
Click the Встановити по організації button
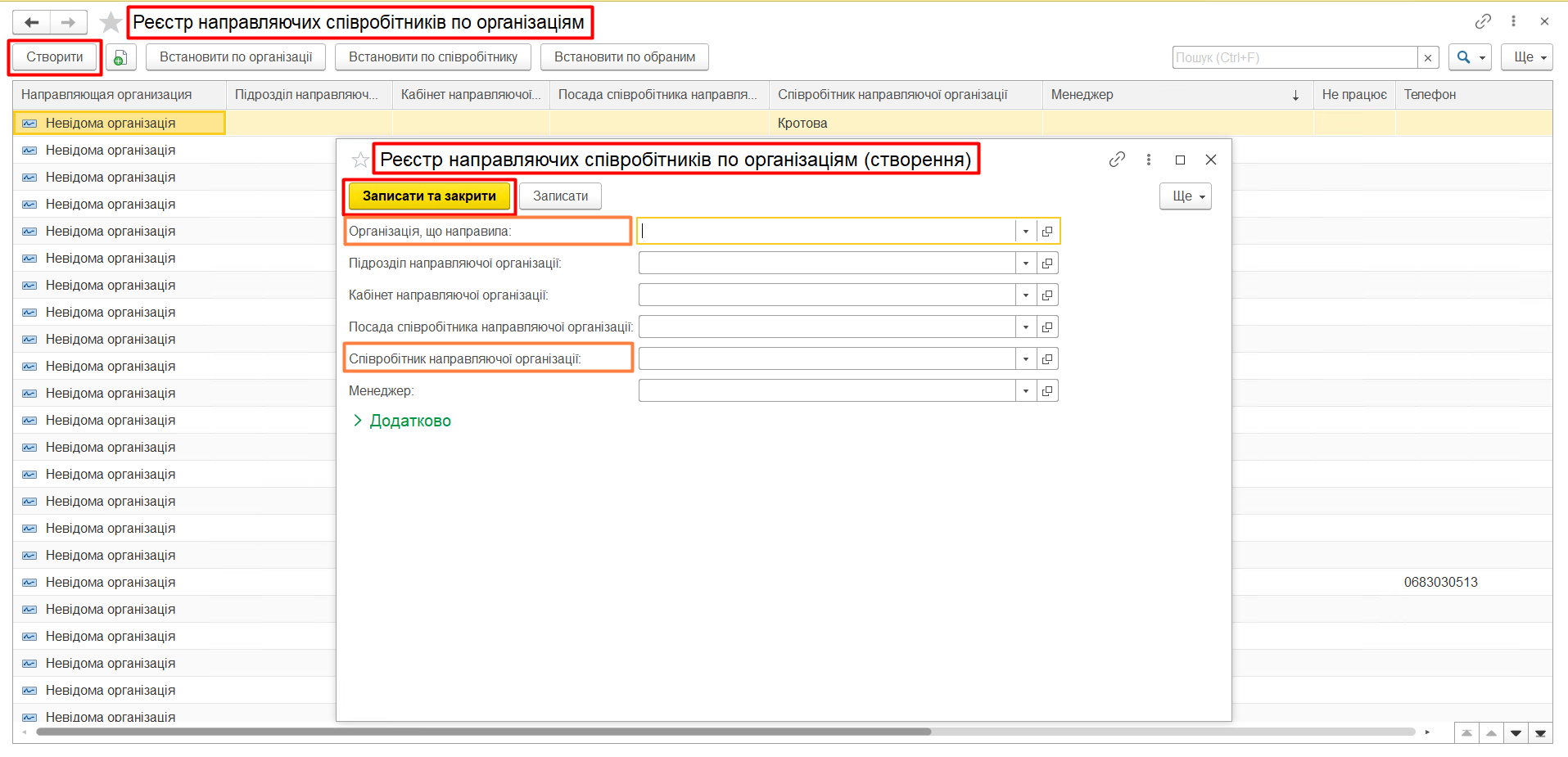coord(236,57)
